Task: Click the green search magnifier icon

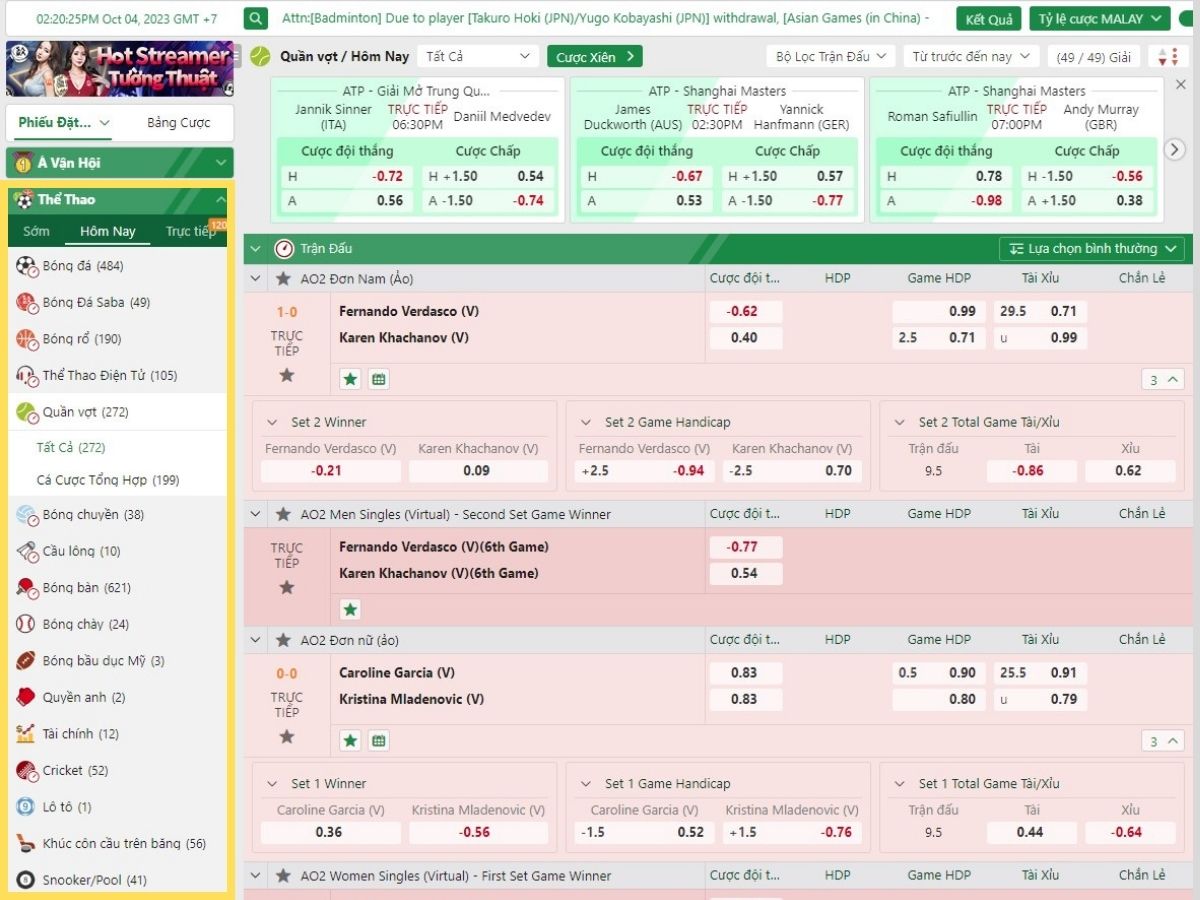Action: pos(256,19)
